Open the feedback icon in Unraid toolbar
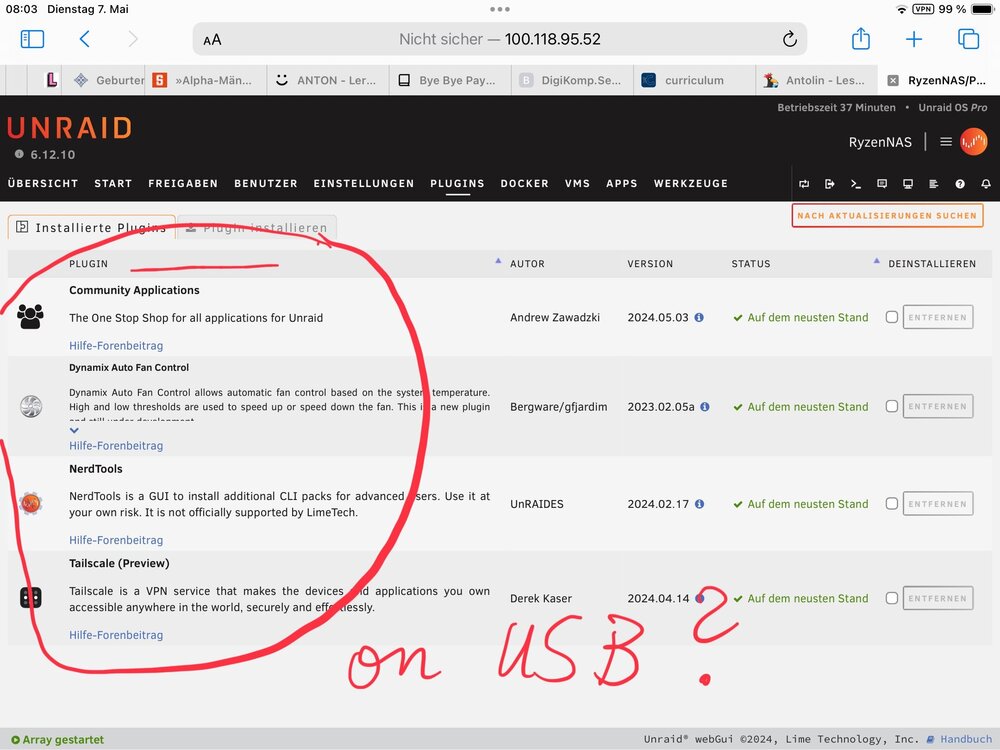Screen dimensions: 1000x750 click(x=882, y=184)
